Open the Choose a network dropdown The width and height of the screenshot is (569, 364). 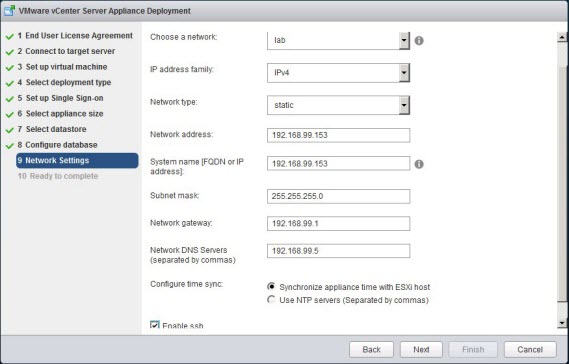point(404,41)
